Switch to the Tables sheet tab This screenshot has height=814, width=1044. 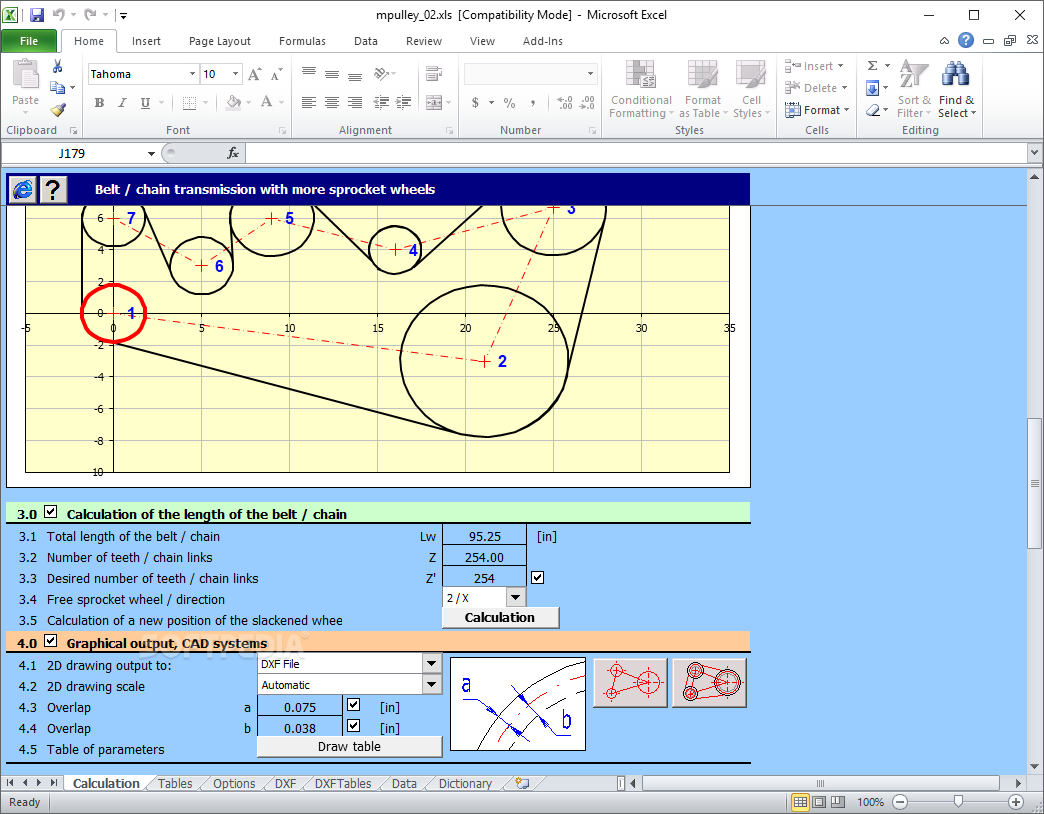click(175, 783)
